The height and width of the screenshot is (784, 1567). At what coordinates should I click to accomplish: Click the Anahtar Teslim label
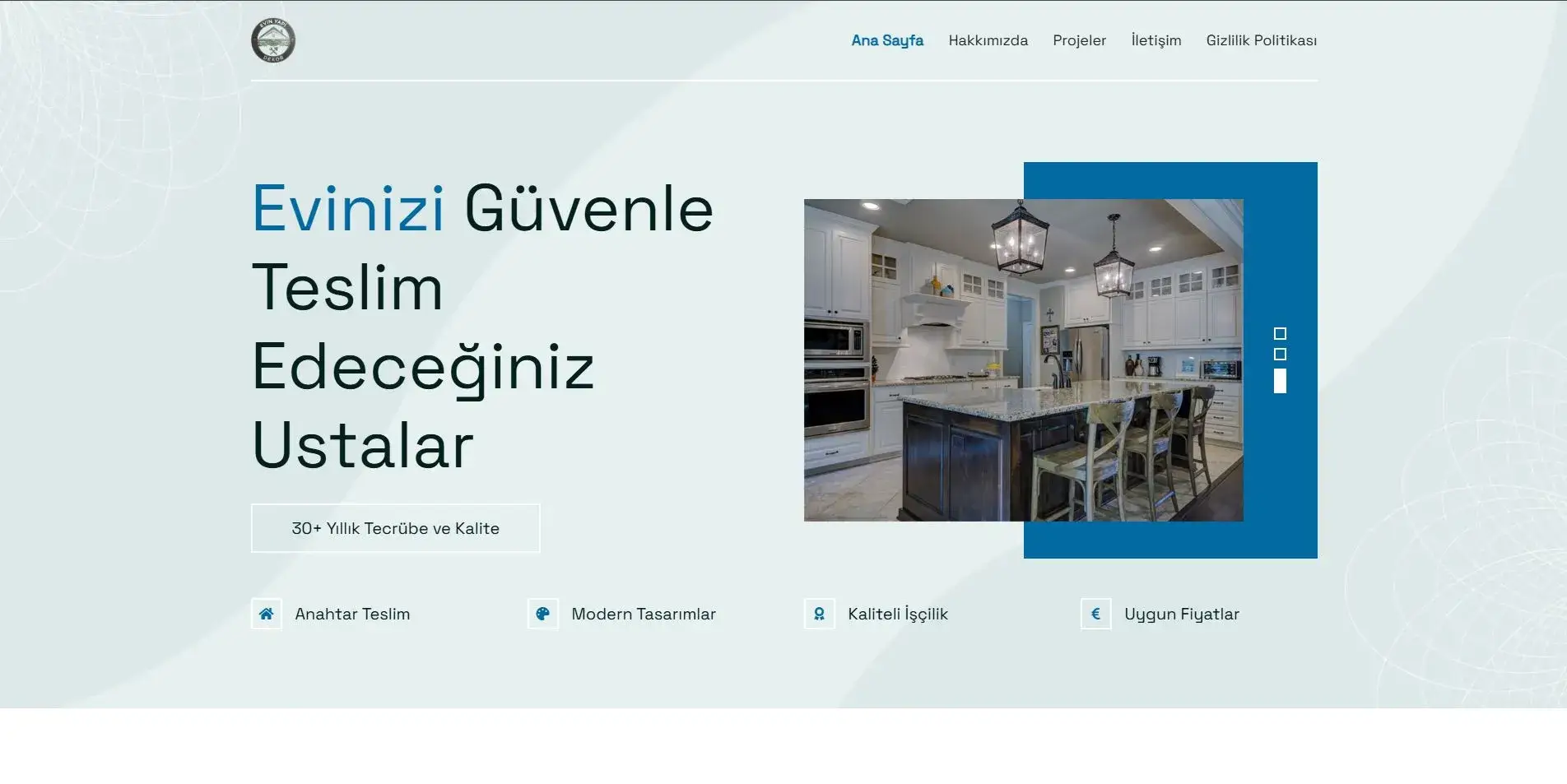[x=352, y=614]
